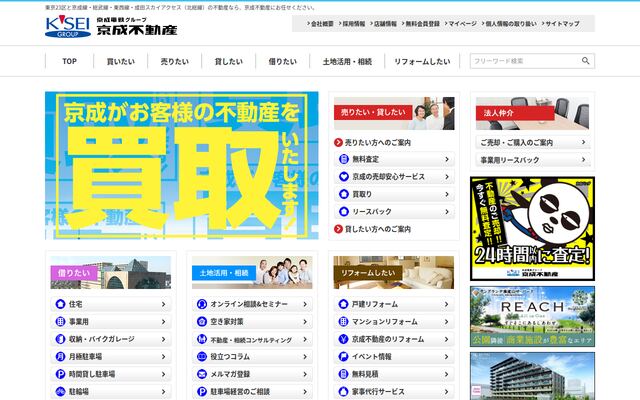Click the chevron on the 無料査定 row

pyautogui.click(x=447, y=159)
